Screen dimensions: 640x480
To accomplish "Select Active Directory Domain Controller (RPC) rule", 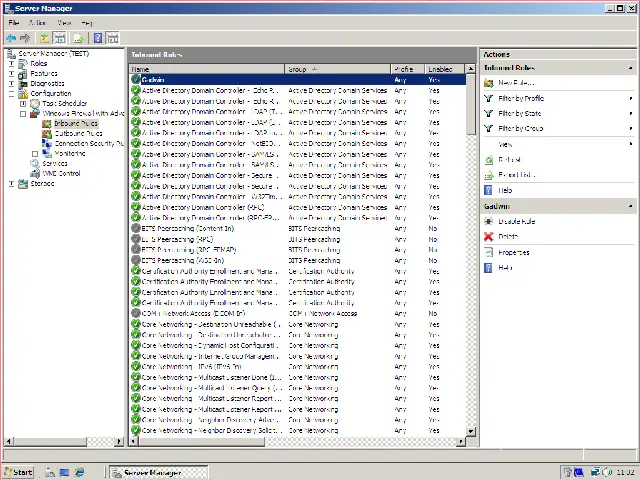I will pos(298,207).
